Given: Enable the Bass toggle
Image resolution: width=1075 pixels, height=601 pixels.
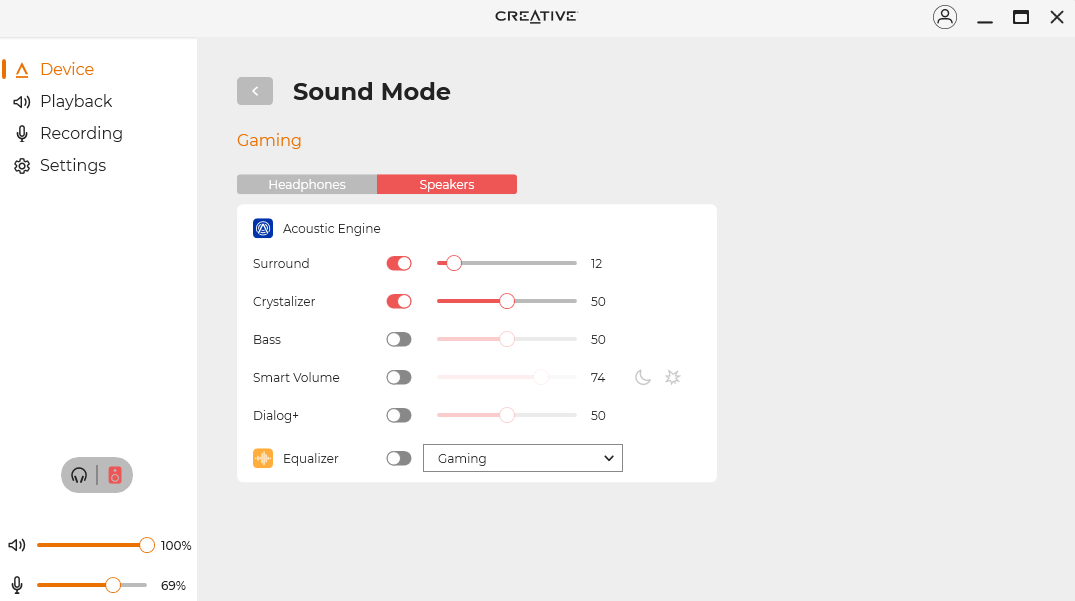Looking at the screenshot, I should coord(399,340).
